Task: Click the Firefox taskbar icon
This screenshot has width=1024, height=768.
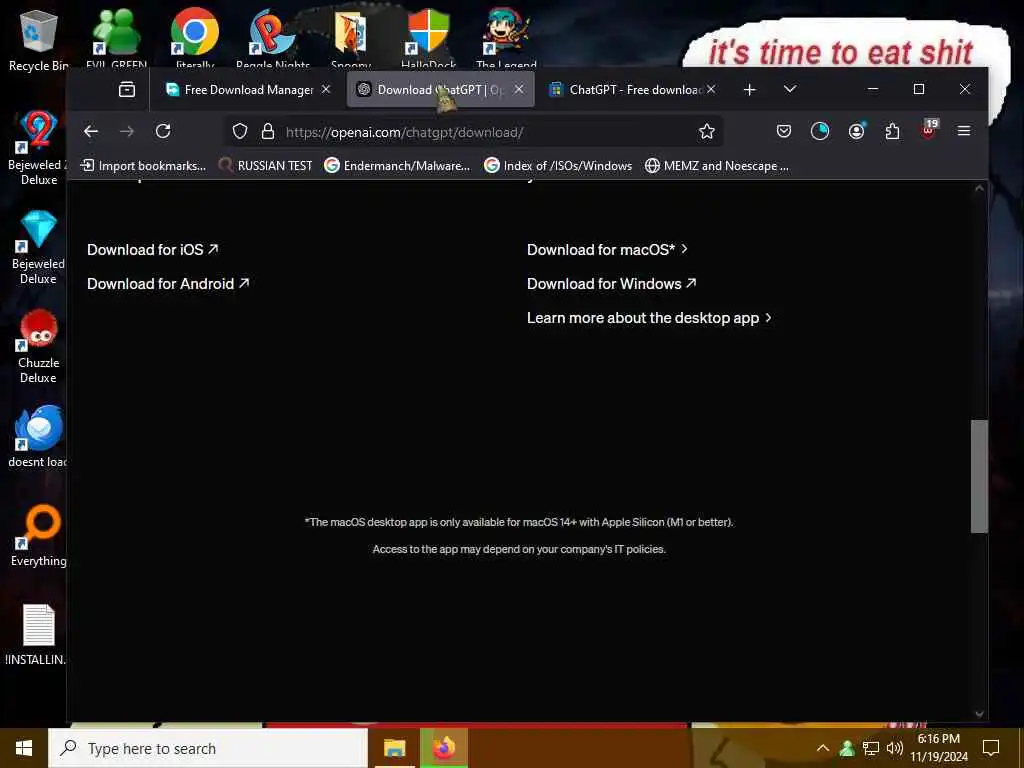Action: [x=444, y=748]
